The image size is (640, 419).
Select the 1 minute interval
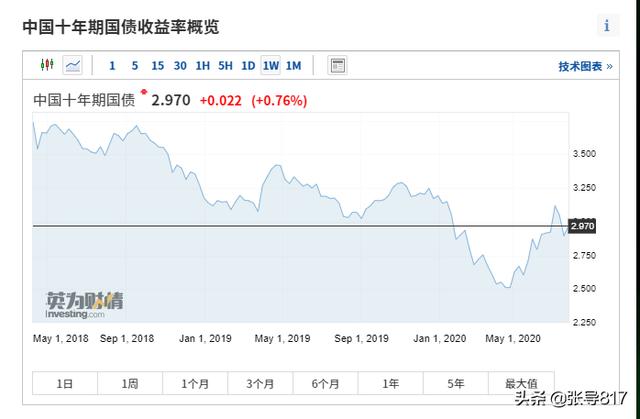tap(112, 66)
